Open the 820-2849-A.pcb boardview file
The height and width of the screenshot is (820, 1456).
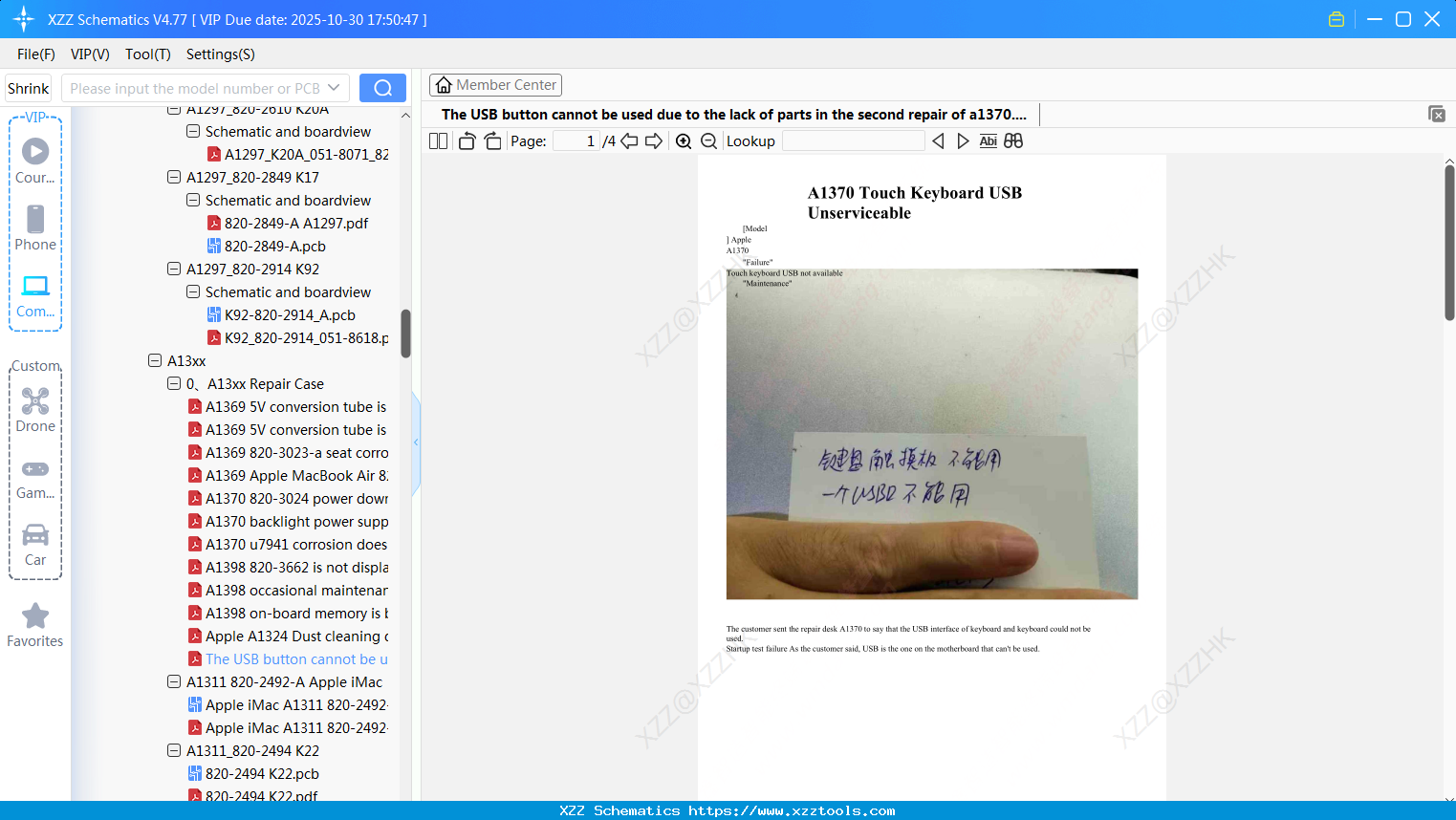267,246
